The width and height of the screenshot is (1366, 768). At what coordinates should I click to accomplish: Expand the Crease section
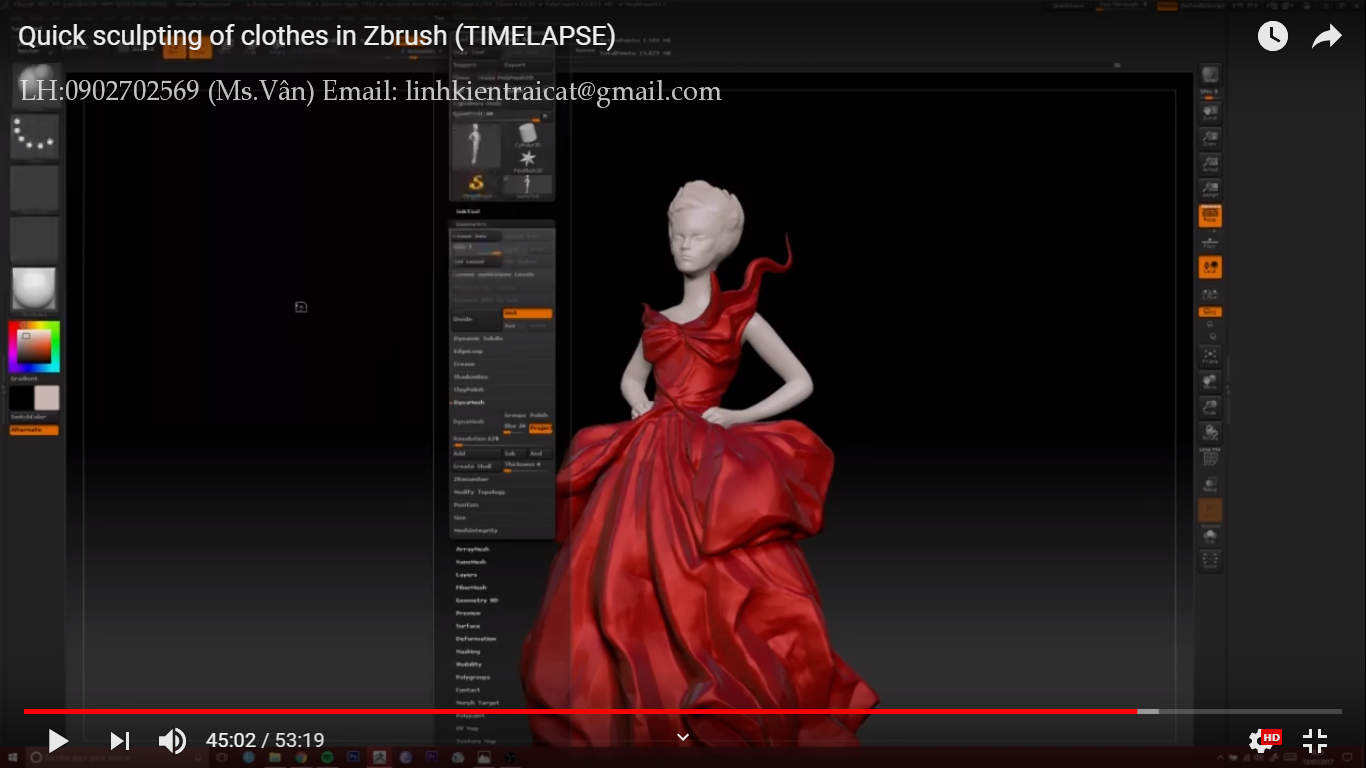pos(464,364)
